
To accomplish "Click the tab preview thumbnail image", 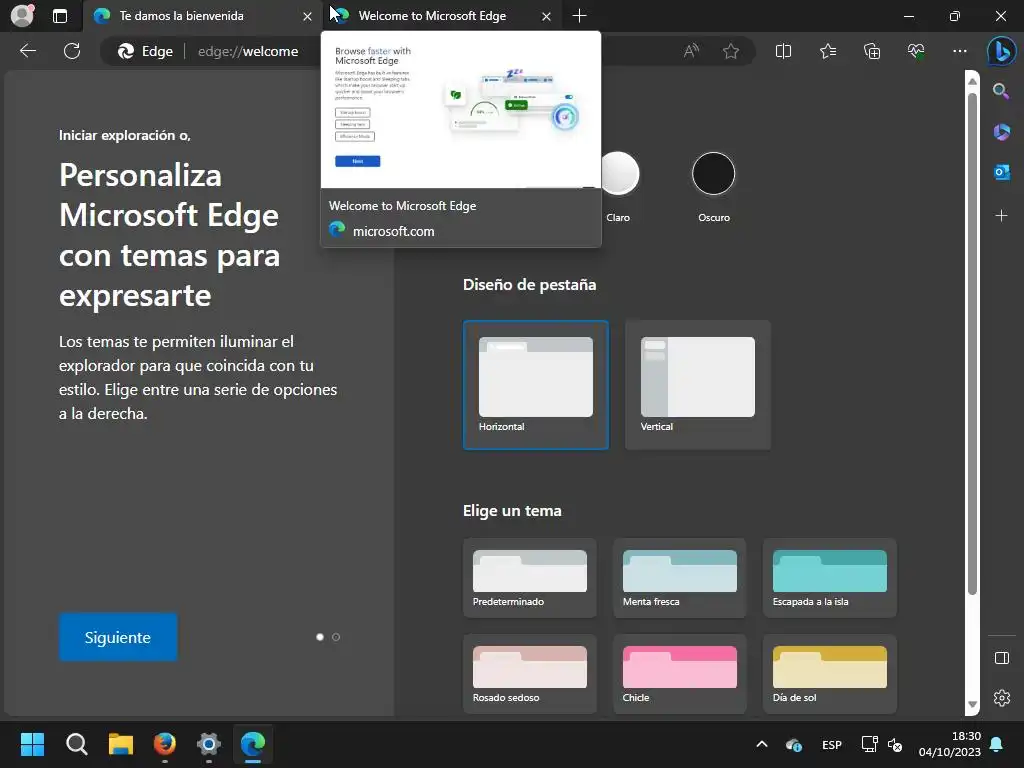I will pos(460,110).
